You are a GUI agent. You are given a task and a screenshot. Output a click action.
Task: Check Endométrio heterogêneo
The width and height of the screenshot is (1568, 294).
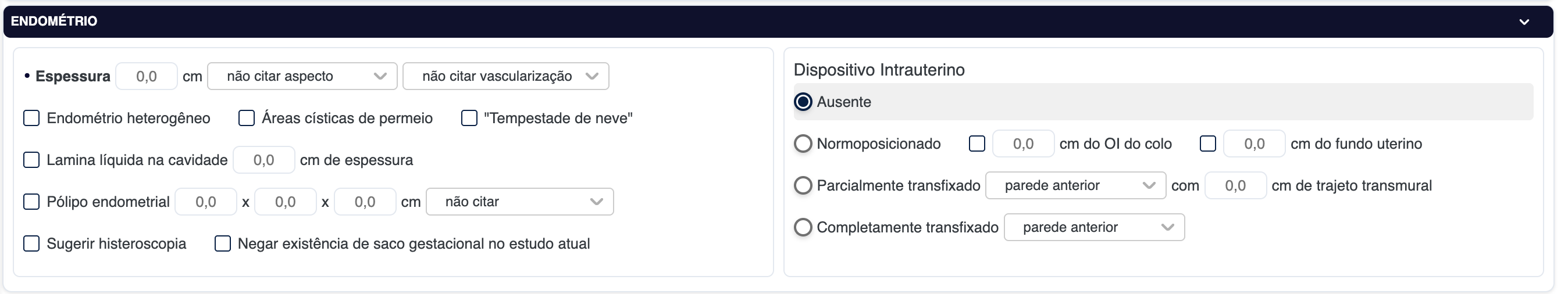pos(31,118)
